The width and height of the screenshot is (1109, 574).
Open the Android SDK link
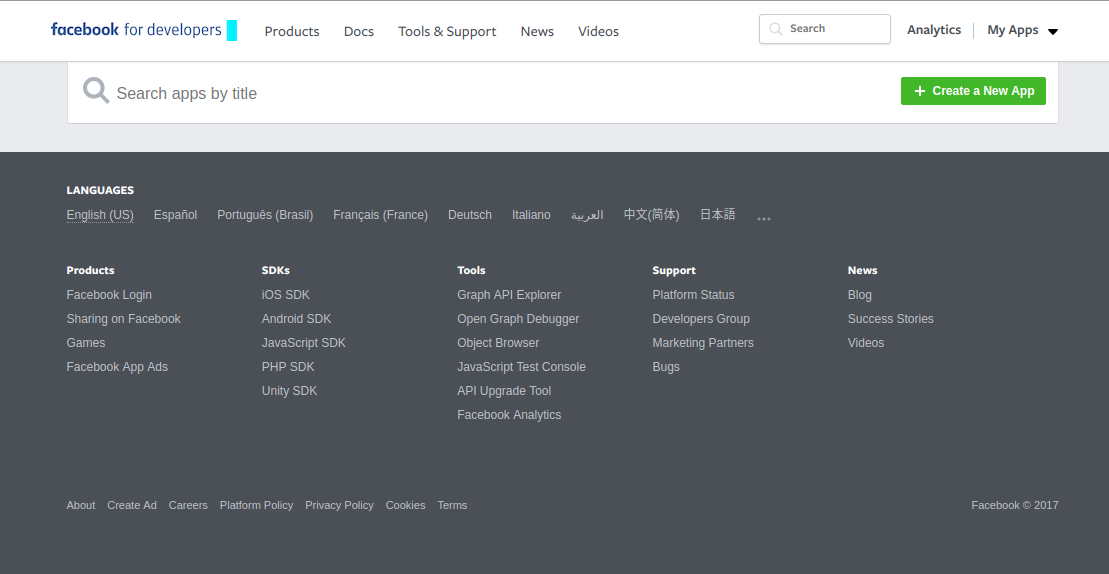(296, 319)
